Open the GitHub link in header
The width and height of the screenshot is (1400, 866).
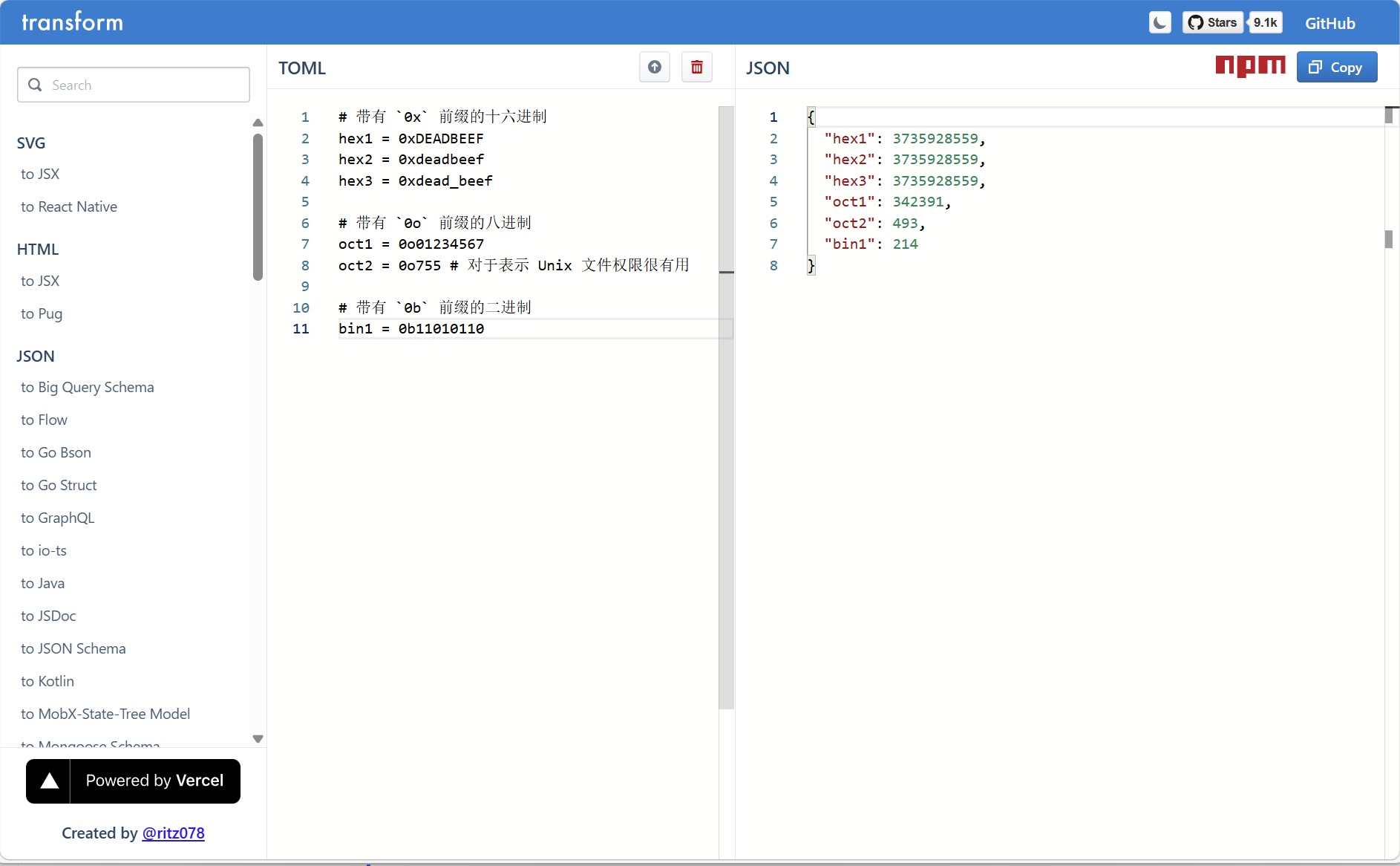click(x=1329, y=23)
